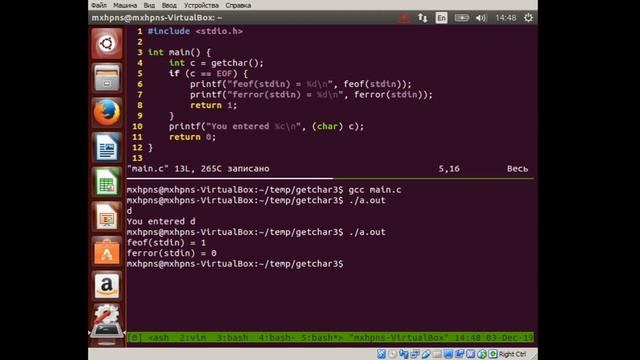The image size is (640, 360).
Task: Click the VirtualBox optical disk status icon
Action: pyautogui.click(x=393, y=354)
